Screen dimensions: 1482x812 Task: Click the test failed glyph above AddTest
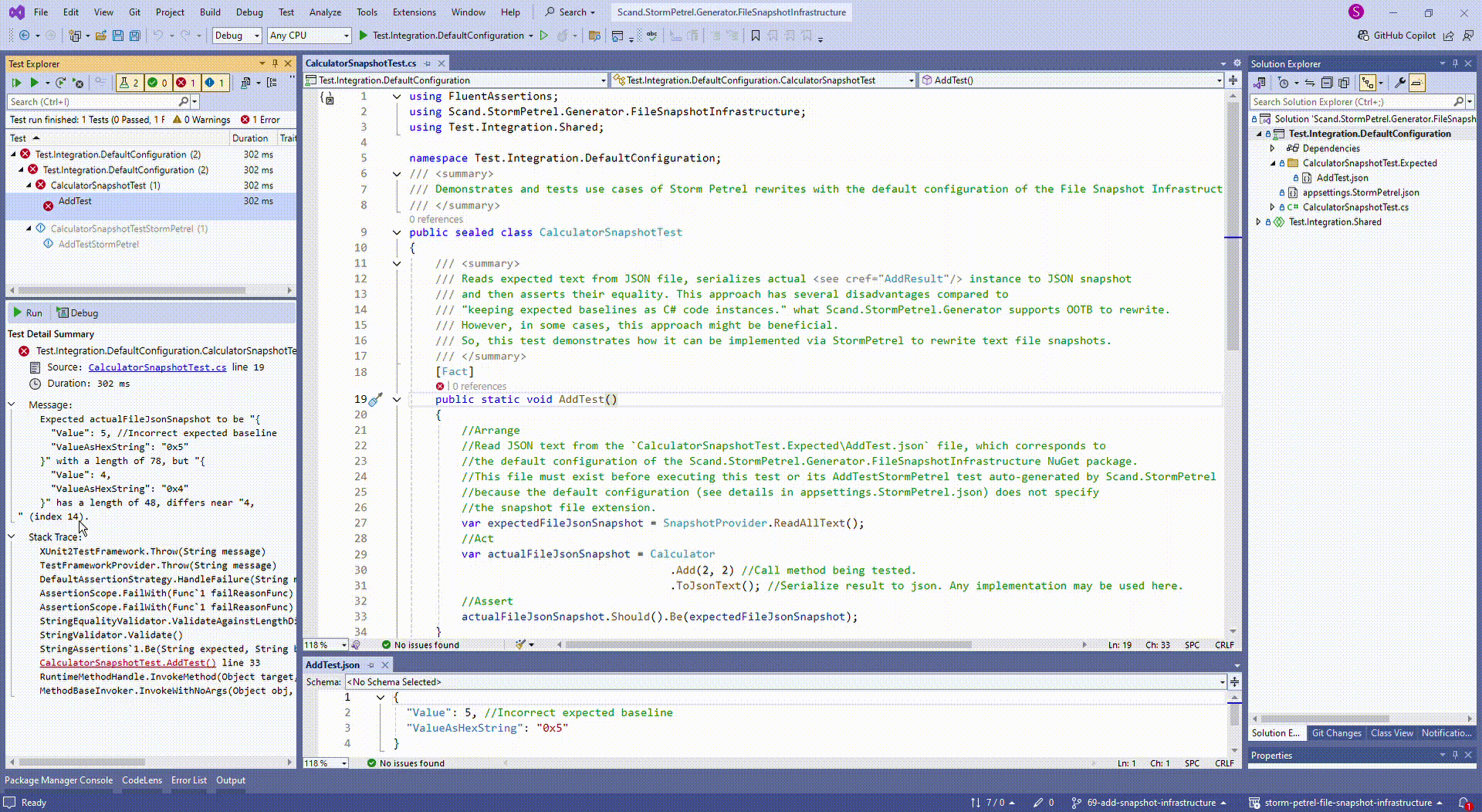click(x=440, y=386)
